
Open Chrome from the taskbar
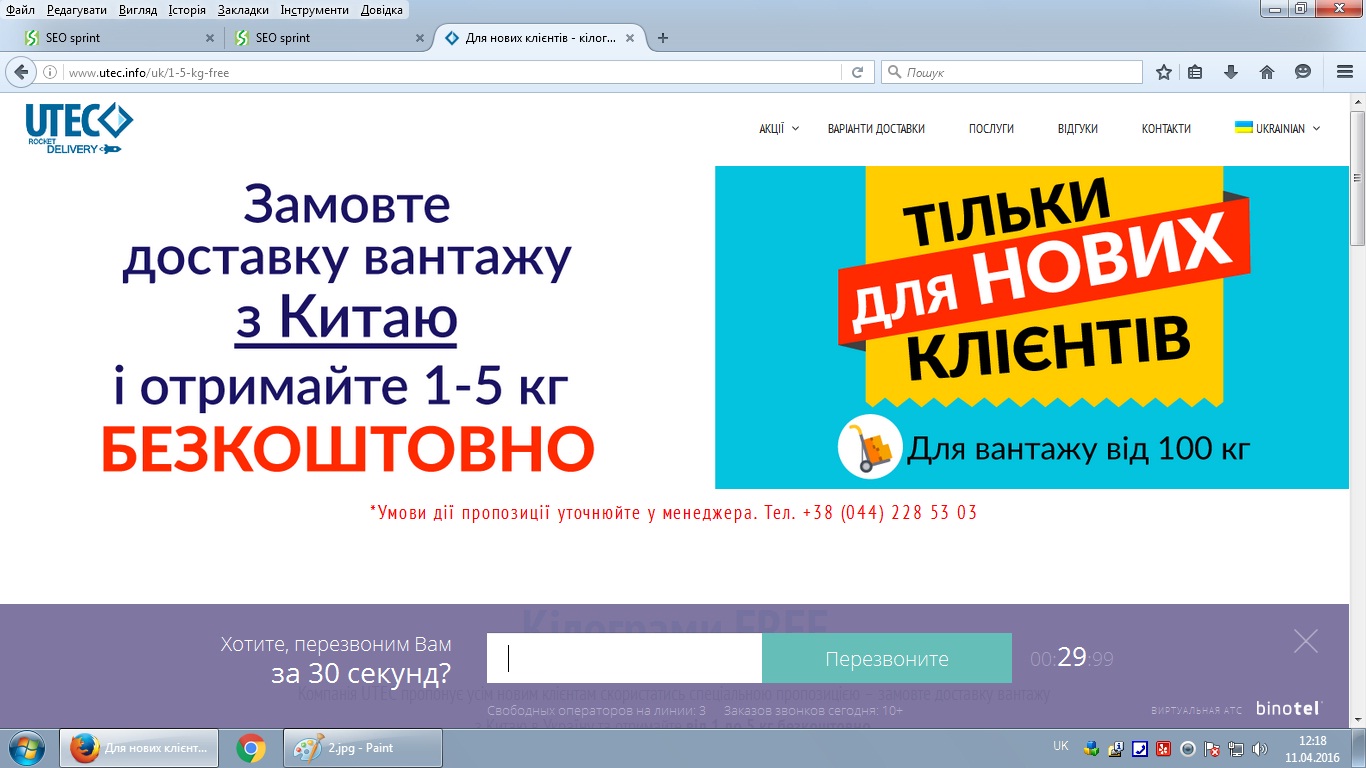[250, 748]
